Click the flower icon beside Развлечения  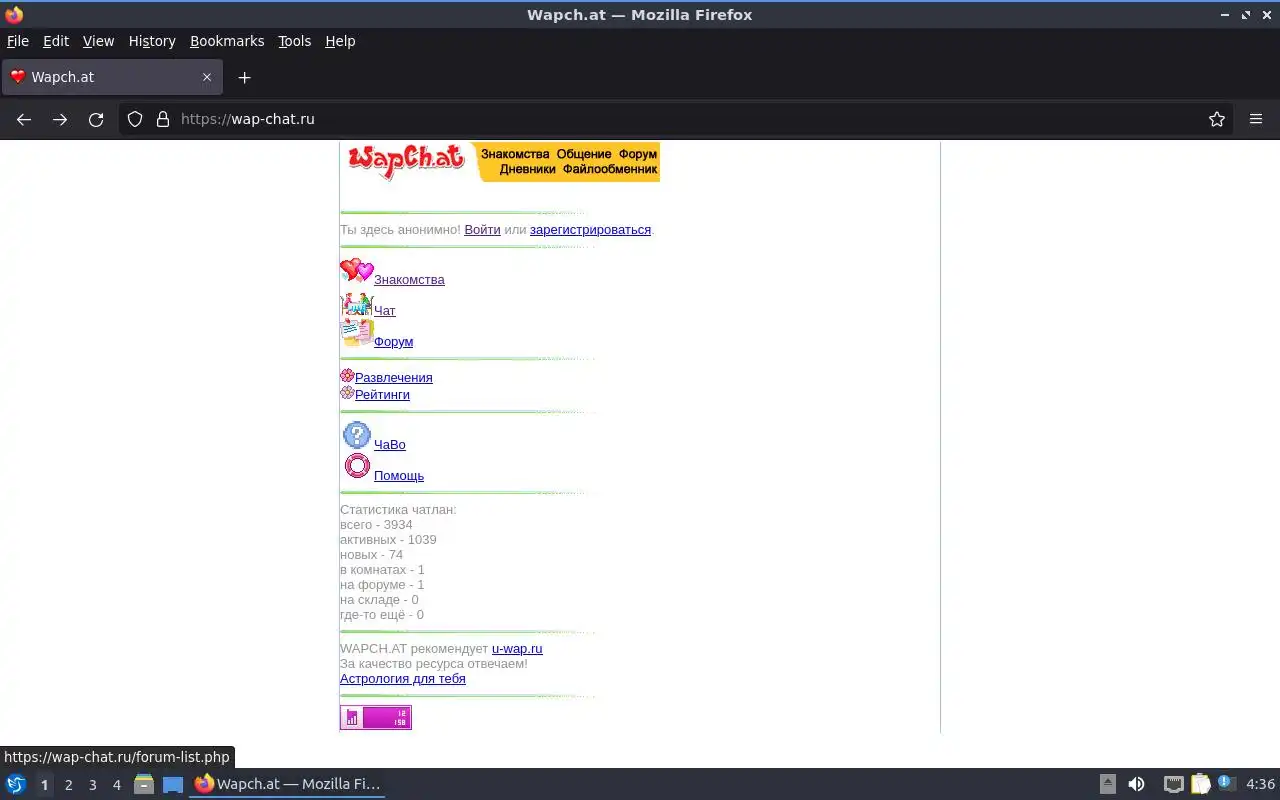(347, 376)
